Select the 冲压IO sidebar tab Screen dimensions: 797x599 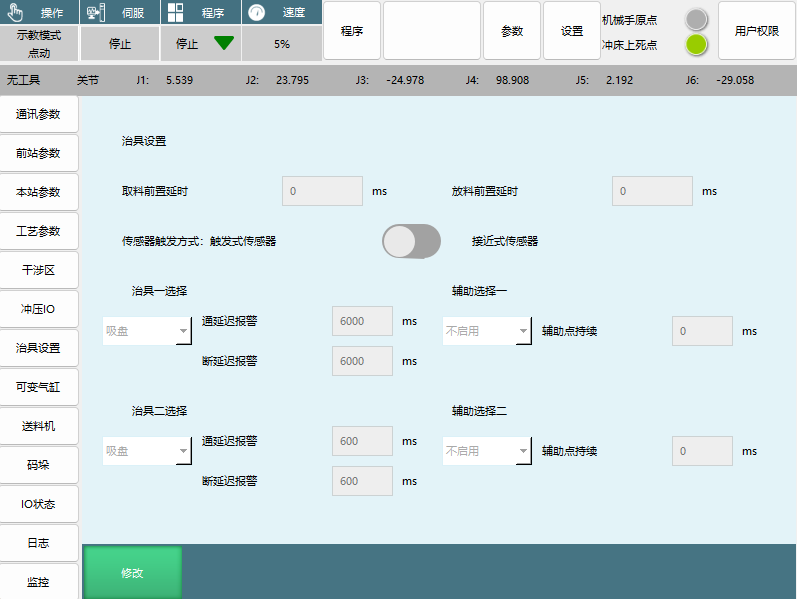click(39, 309)
